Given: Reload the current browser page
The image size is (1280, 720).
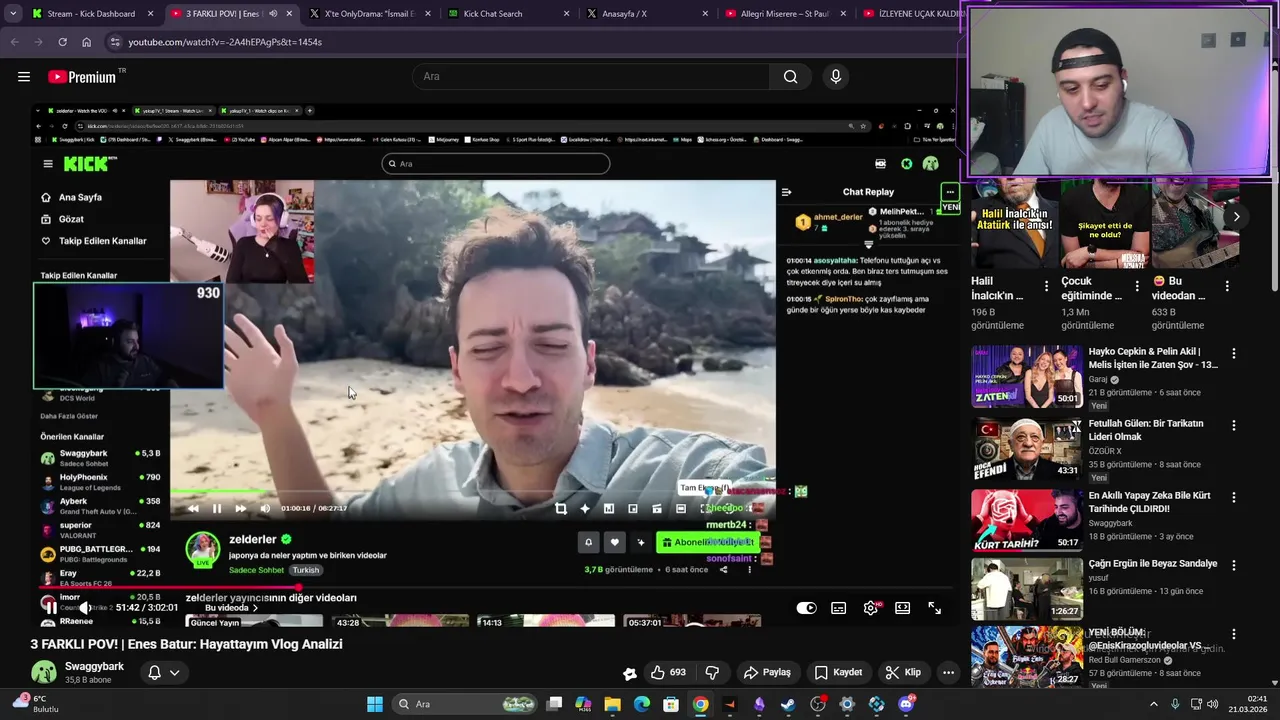Looking at the screenshot, I should point(62,42).
